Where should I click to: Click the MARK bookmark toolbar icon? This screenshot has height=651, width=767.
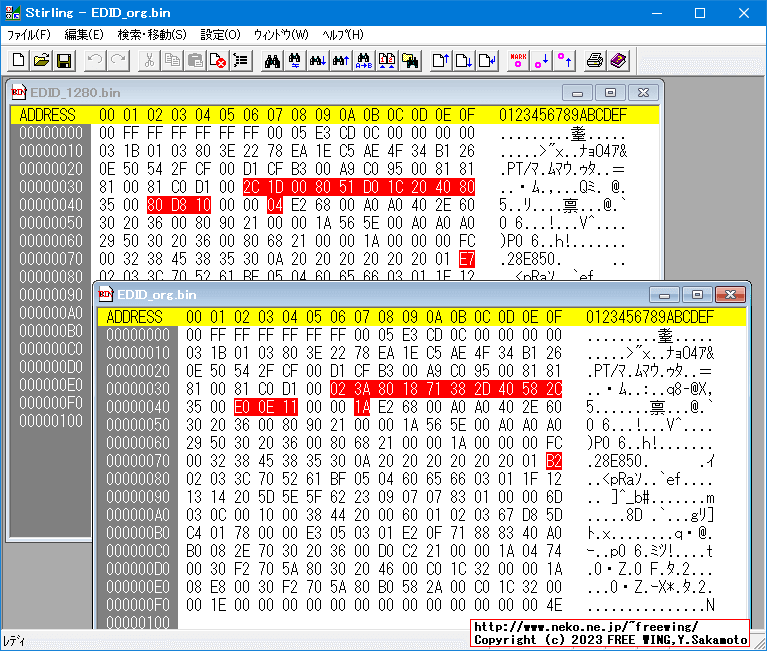[518, 61]
